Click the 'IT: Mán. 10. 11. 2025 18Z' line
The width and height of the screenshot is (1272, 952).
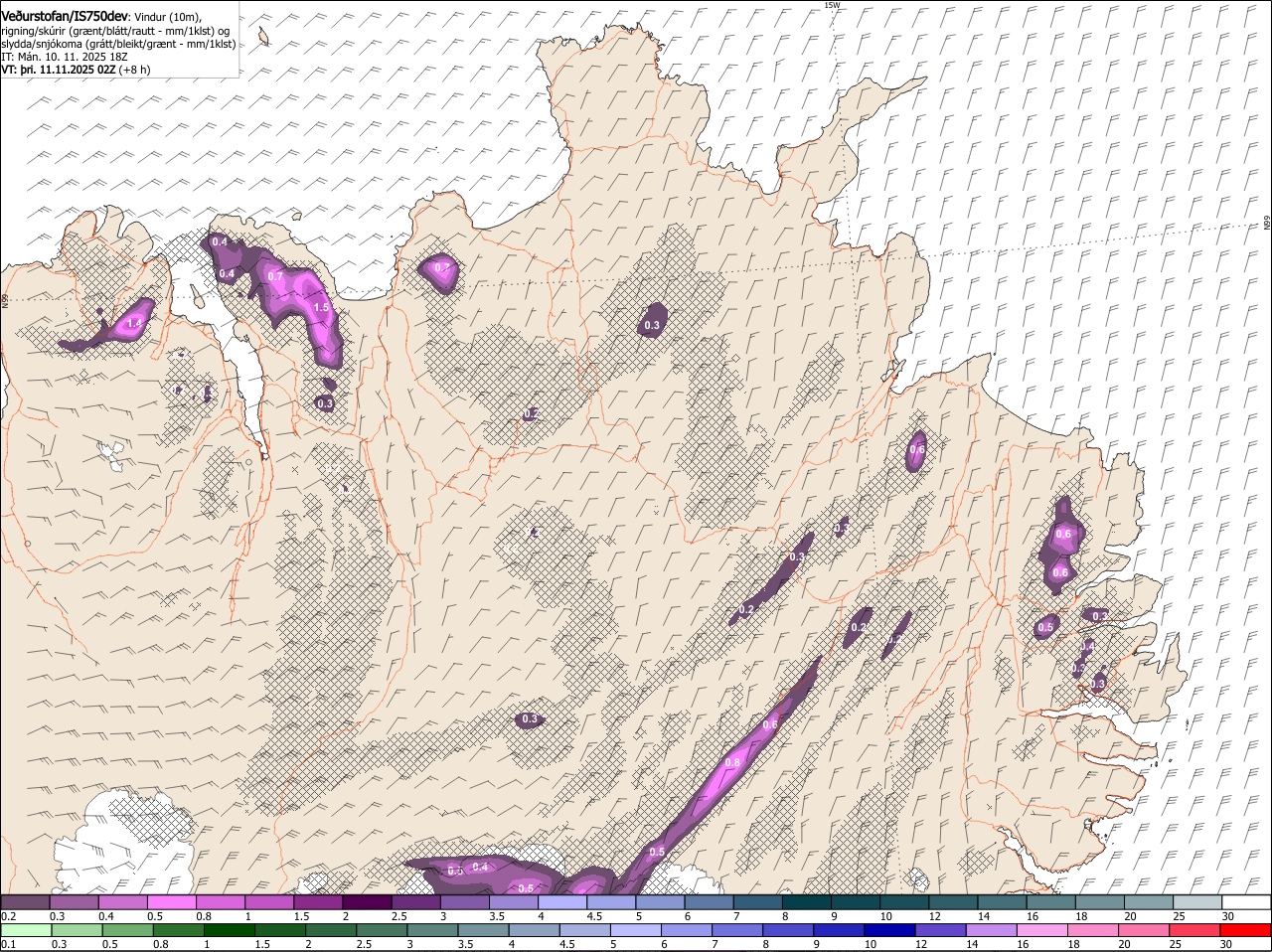click(x=64, y=57)
